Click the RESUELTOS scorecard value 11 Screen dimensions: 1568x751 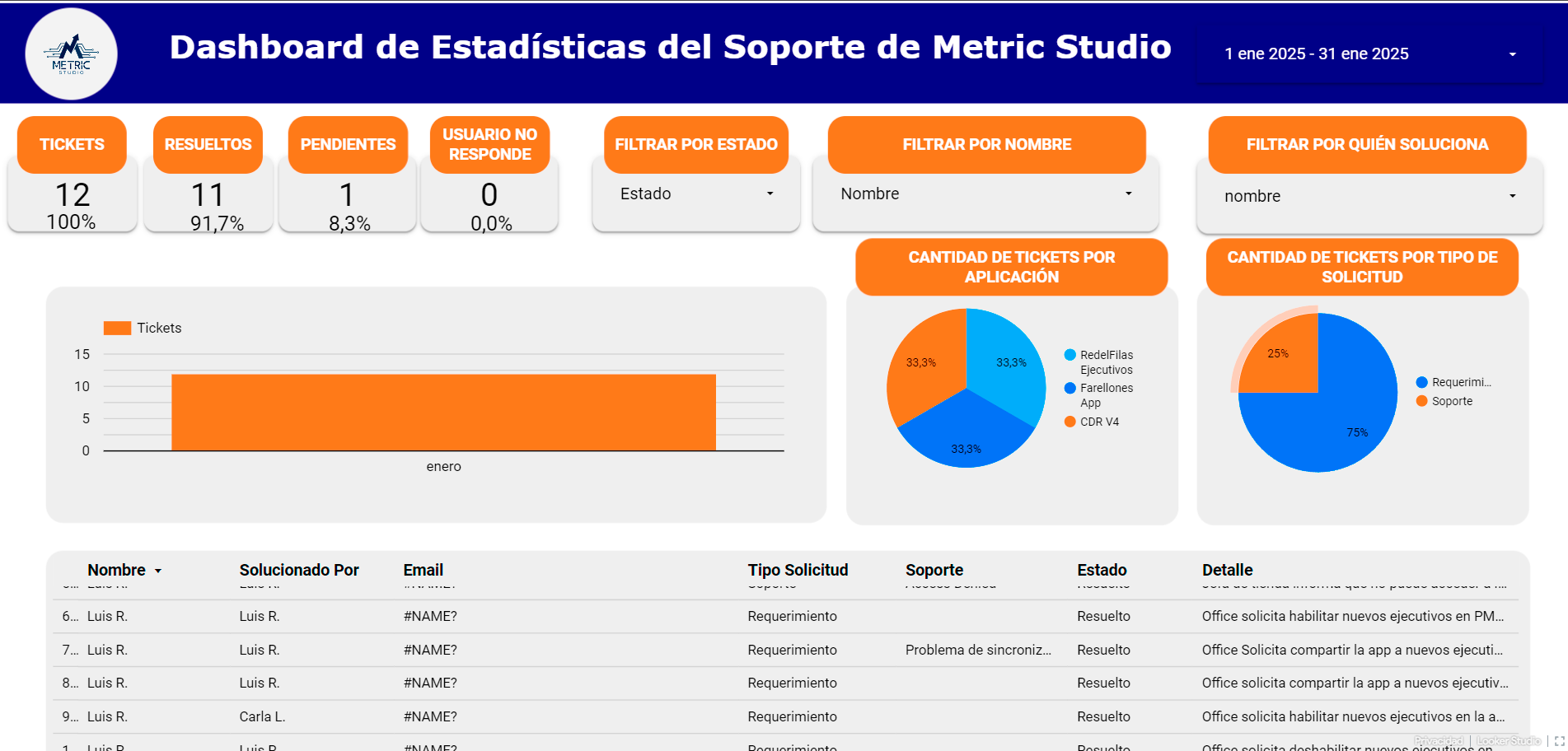(208, 195)
